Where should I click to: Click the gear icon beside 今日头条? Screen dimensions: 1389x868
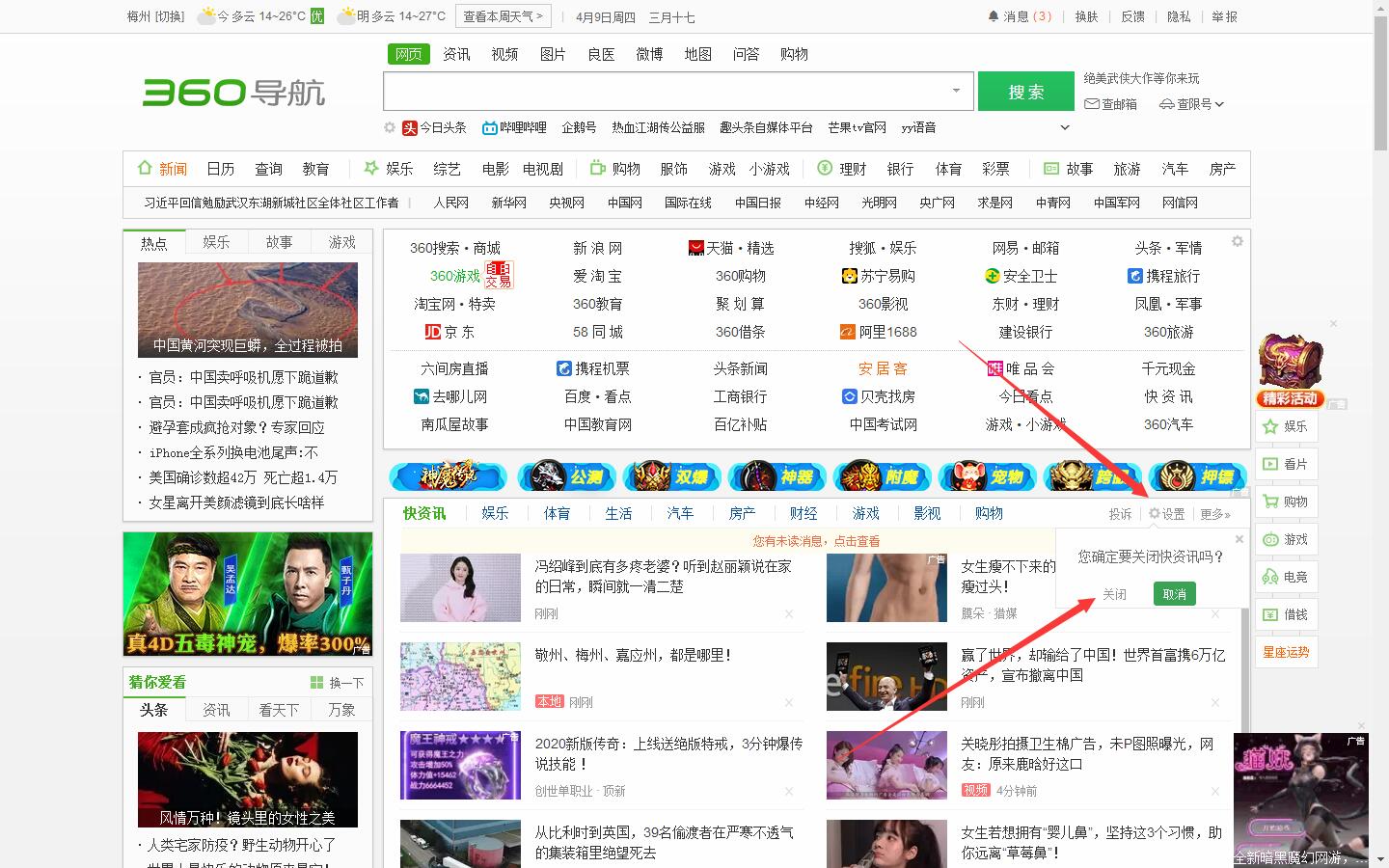[390, 127]
